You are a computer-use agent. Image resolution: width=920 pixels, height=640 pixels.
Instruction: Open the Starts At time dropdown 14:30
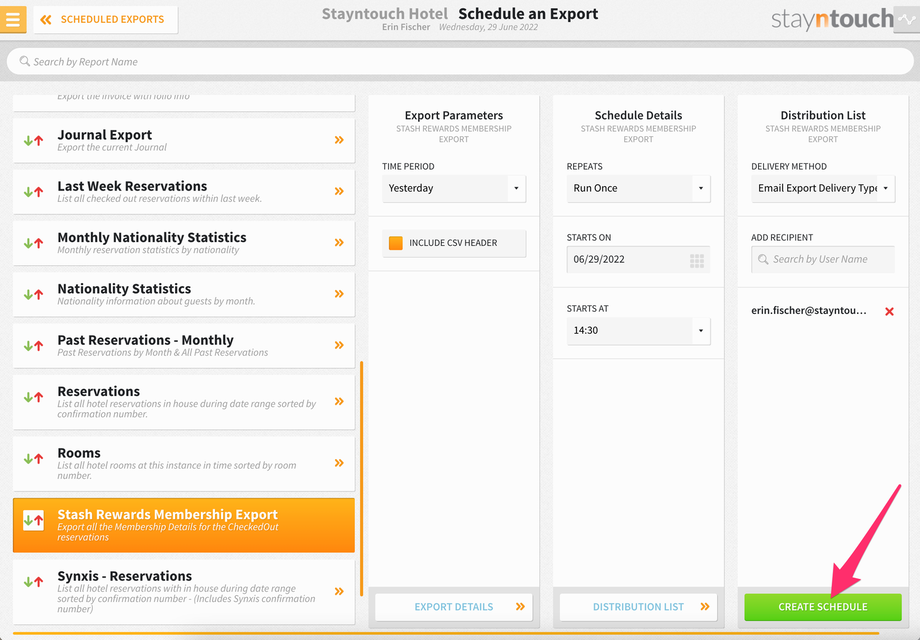point(638,331)
